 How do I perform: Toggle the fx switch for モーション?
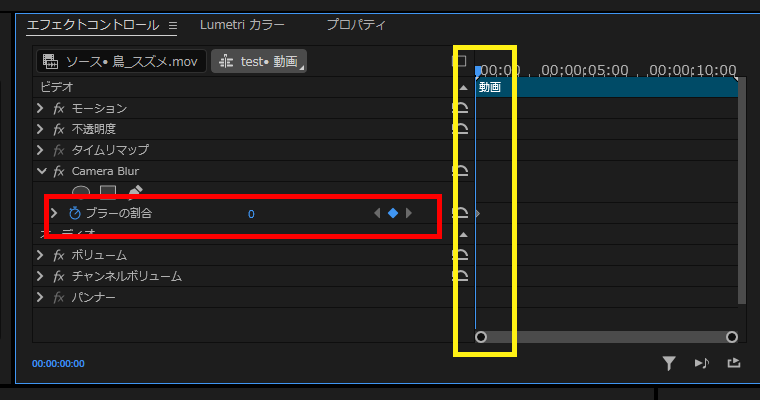[x=59, y=108]
